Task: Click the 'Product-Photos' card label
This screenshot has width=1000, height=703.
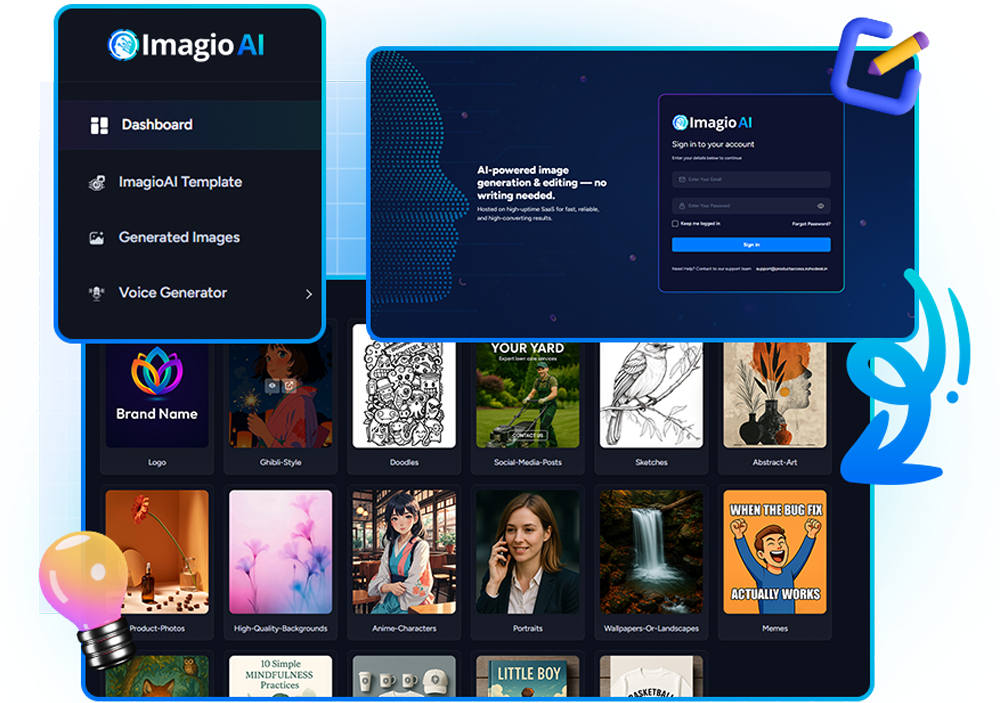Action: click(x=157, y=628)
